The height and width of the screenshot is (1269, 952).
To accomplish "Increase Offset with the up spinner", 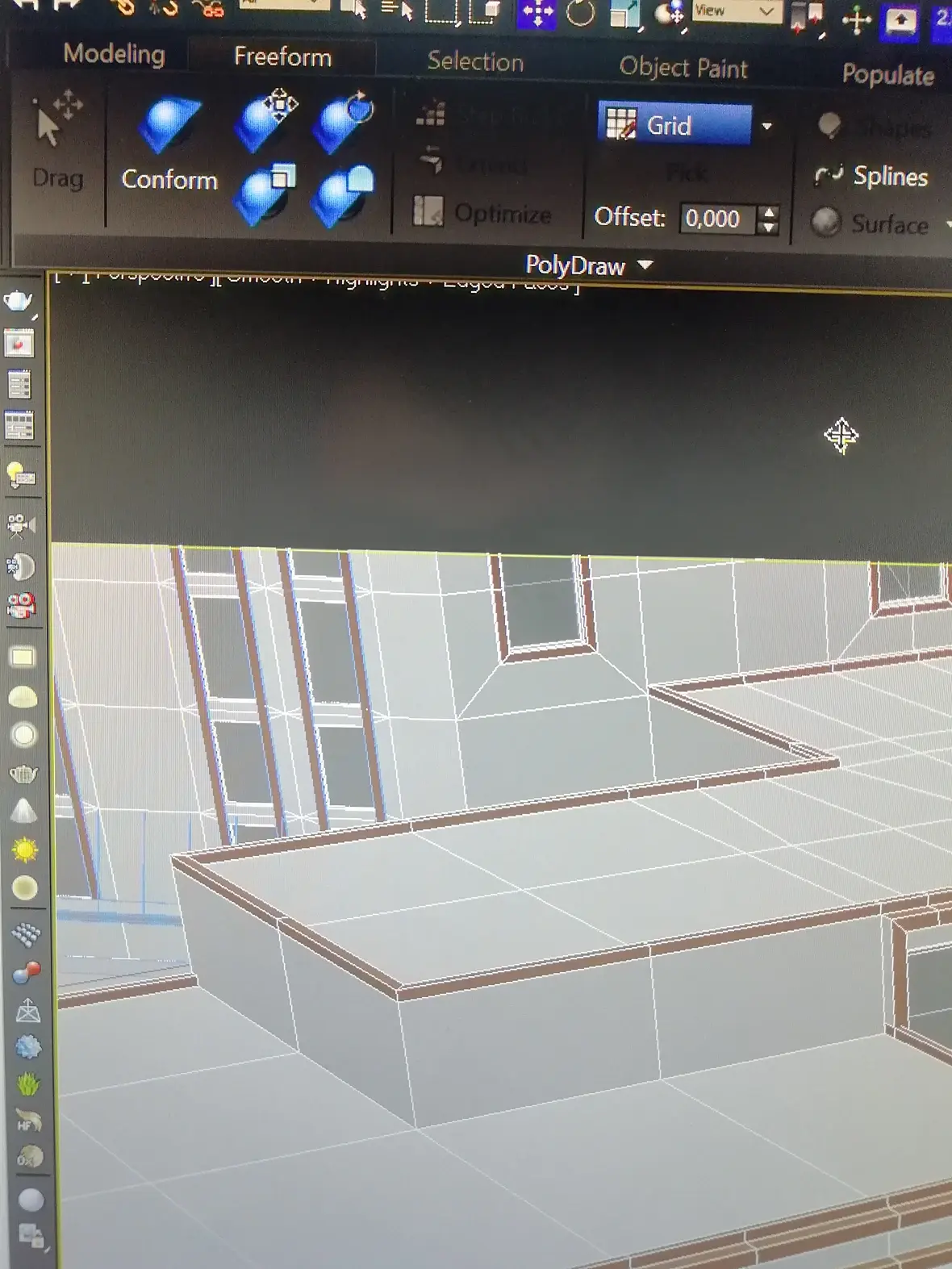I will pos(770,212).
